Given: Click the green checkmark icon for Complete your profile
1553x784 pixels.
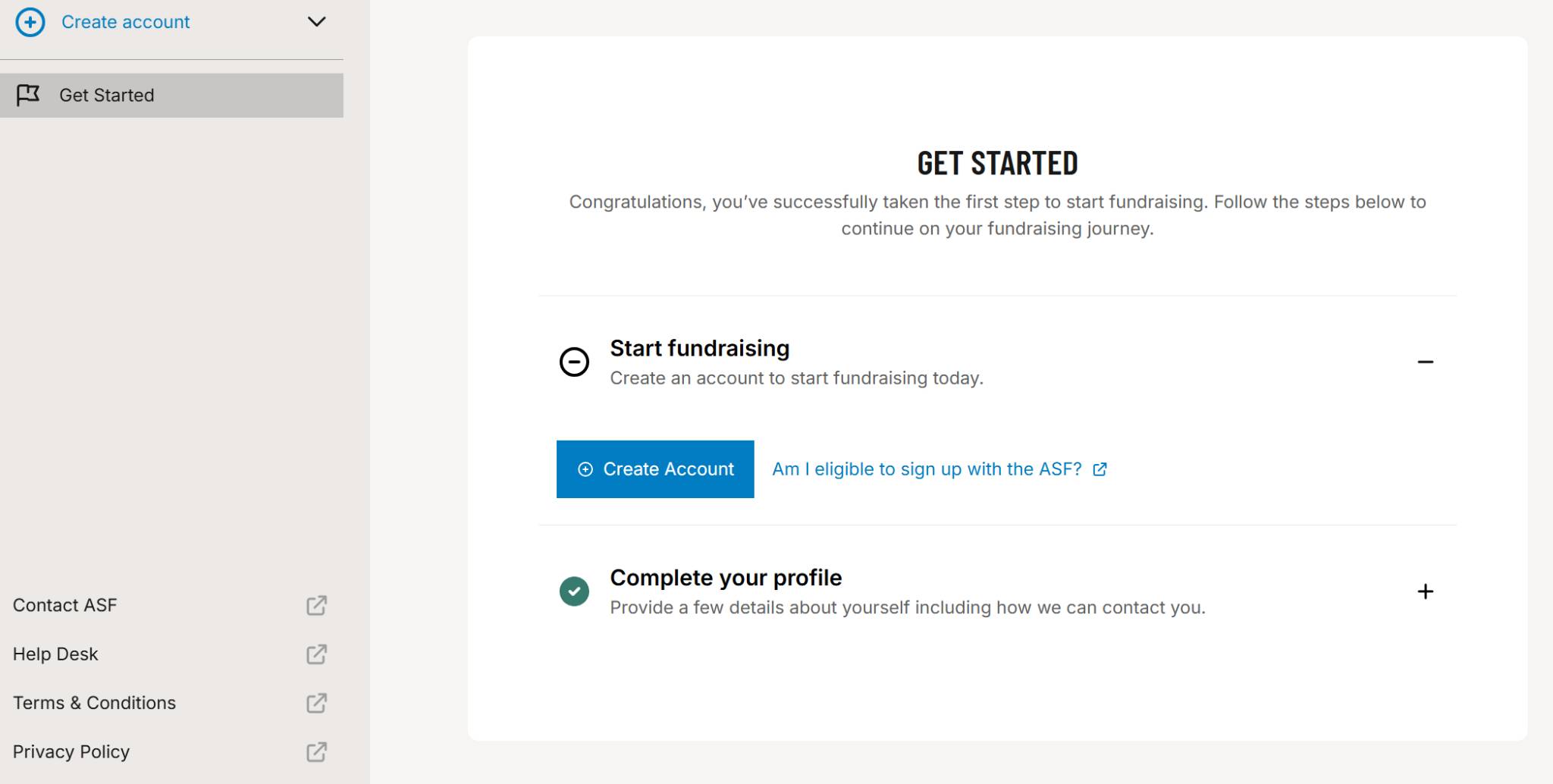Looking at the screenshot, I should [x=574, y=591].
